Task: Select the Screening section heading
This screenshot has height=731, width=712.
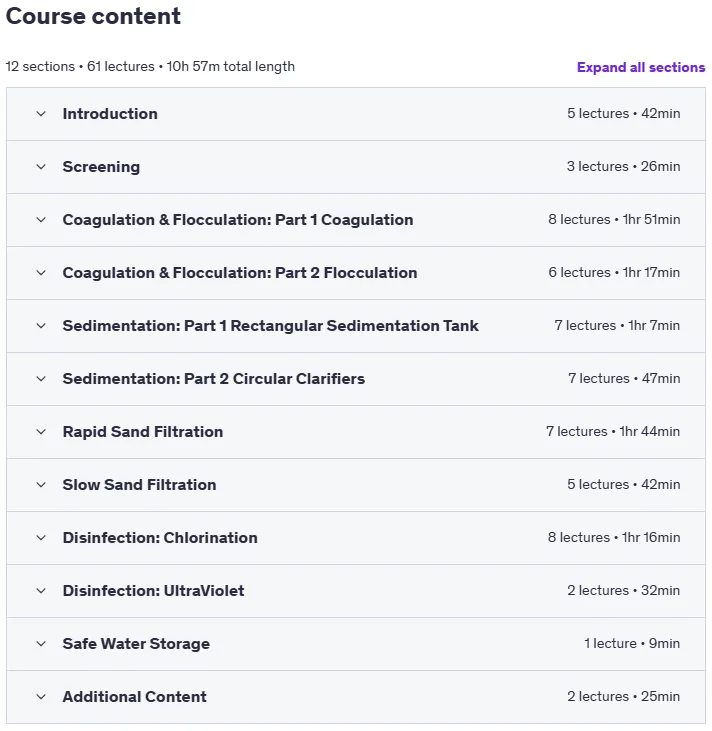Action: coord(101,167)
